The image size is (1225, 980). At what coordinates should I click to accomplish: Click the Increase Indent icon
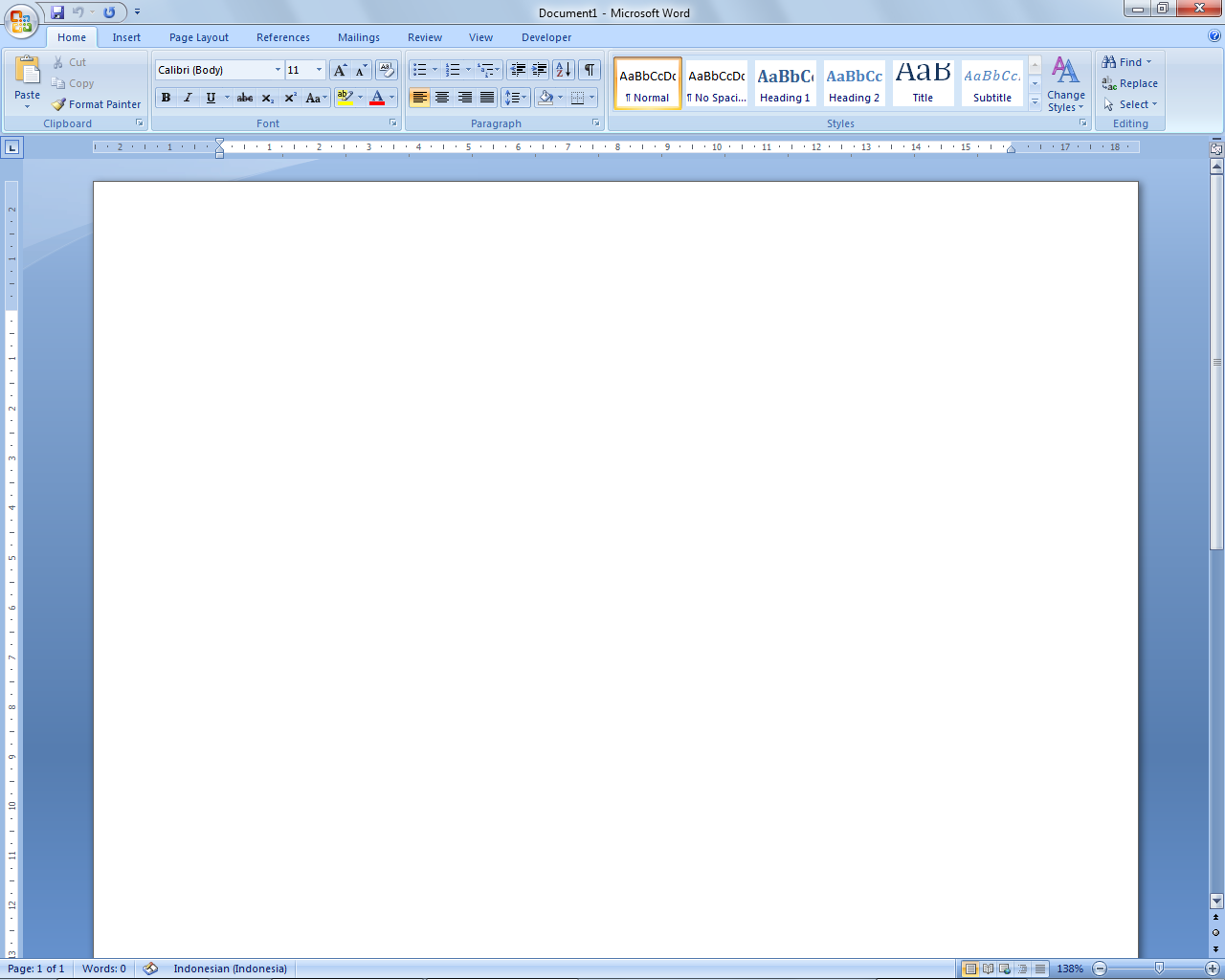pyautogui.click(x=540, y=70)
